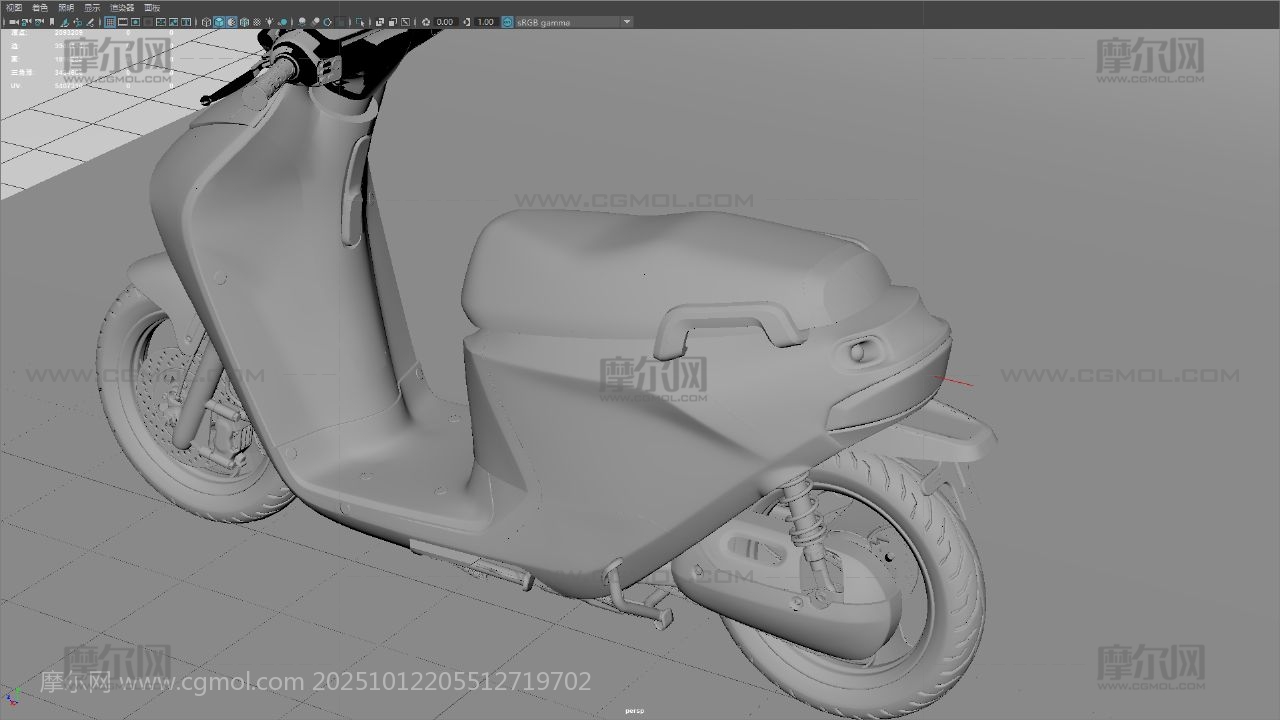Toggle Smooth Shade All cube button
The image size is (1280, 720).
coord(219,21)
